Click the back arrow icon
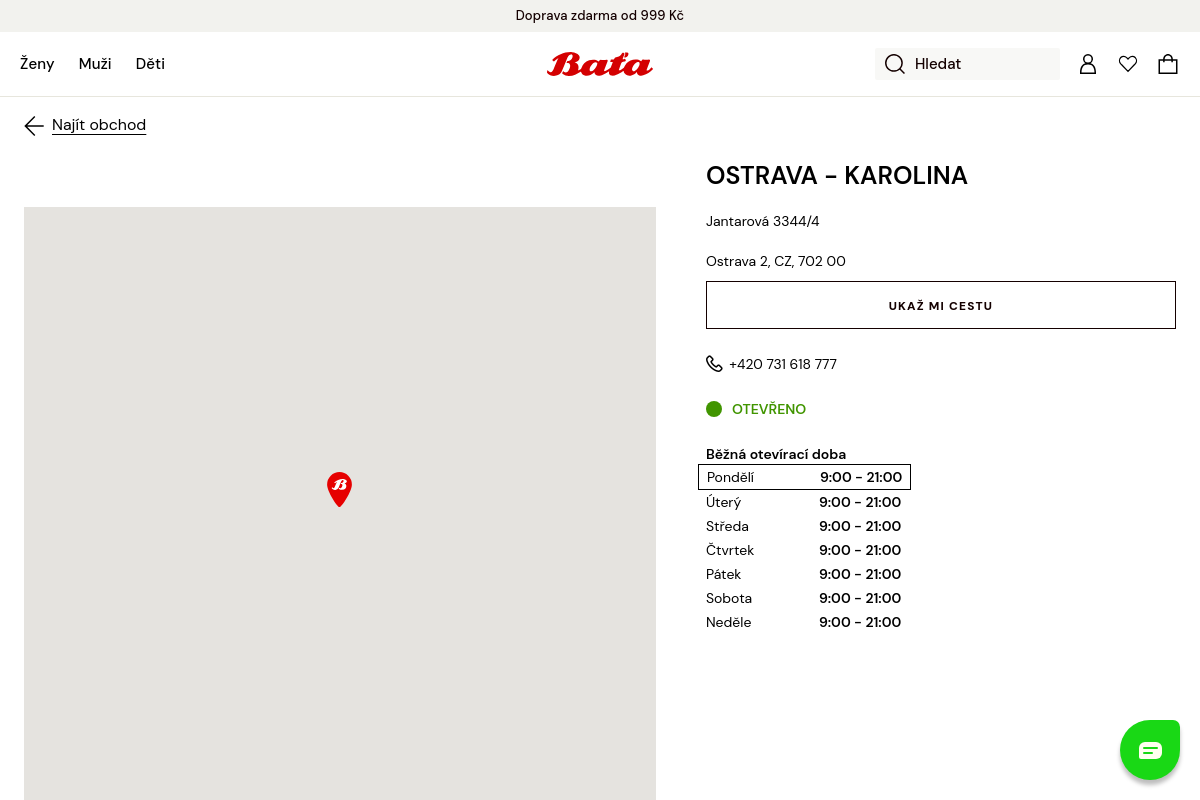The height and width of the screenshot is (800, 1200). 34,125
